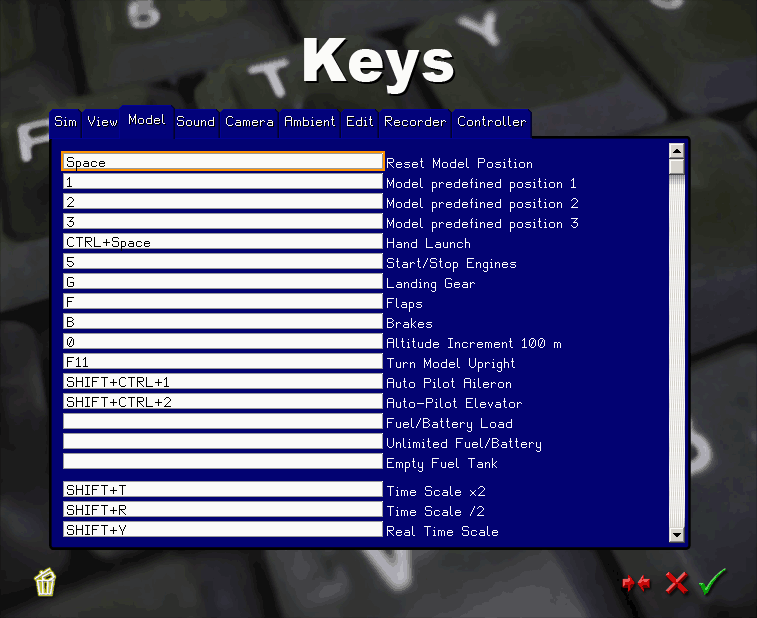
Task: Click the scrollbar down arrow
Action: tap(677, 534)
